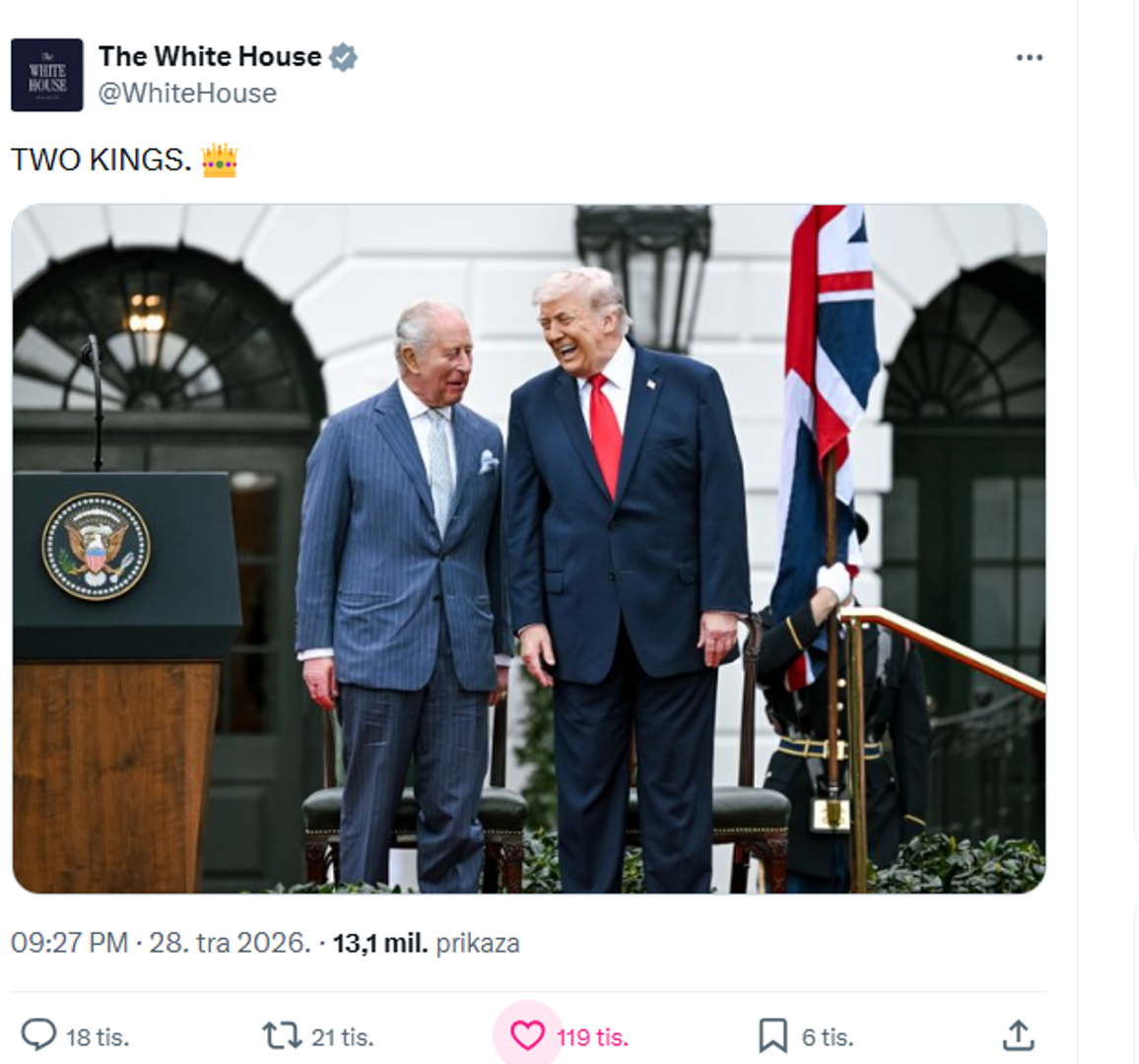This screenshot has height=1064, width=1139.
Task: Click the 119 tis. likes count
Action: click(x=592, y=1037)
